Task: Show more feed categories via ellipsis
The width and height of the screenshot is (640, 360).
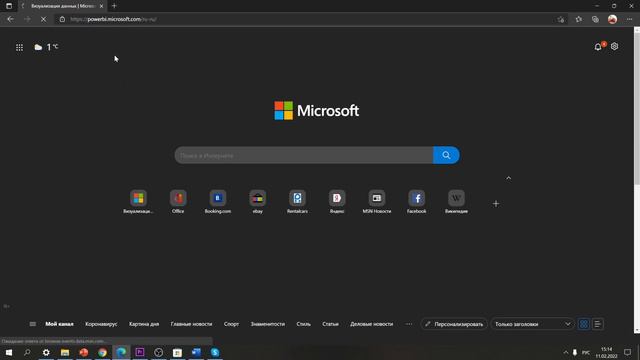Action: [x=409, y=324]
